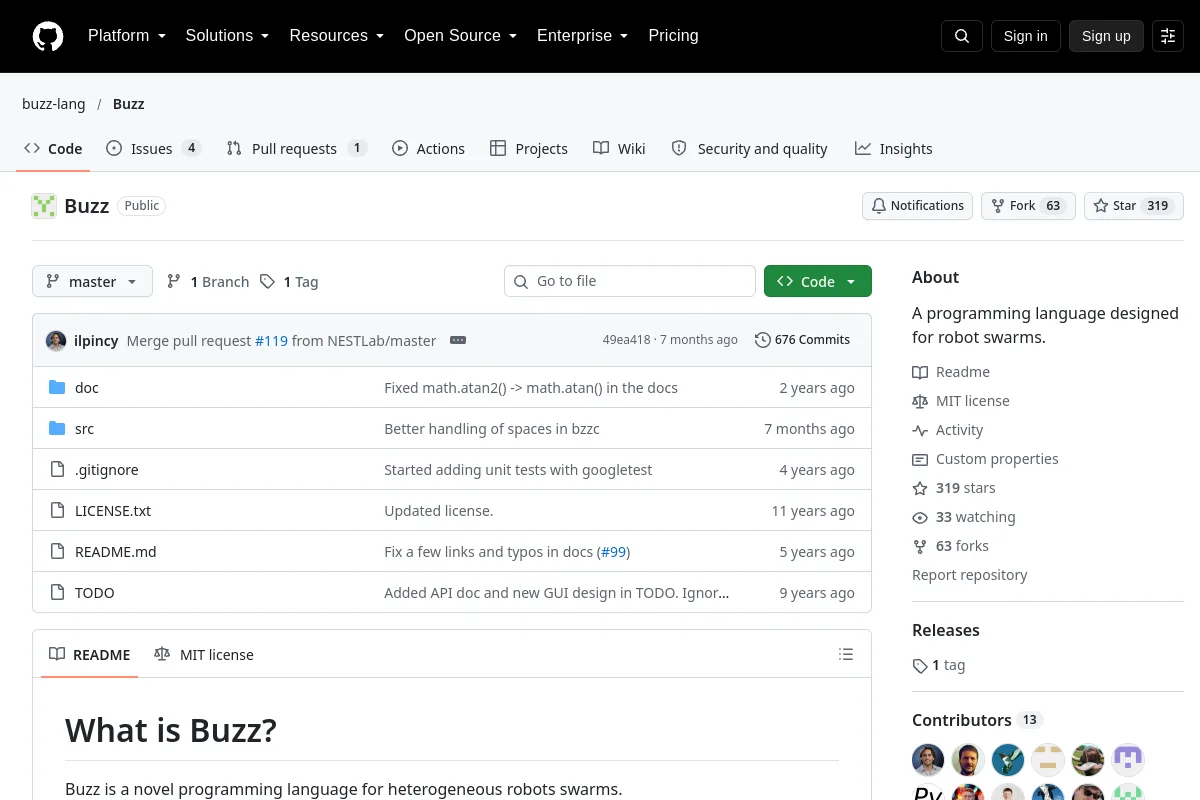View the 319 stars link
The width and height of the screenshot is (1200, 800).
tap(954, 488)
